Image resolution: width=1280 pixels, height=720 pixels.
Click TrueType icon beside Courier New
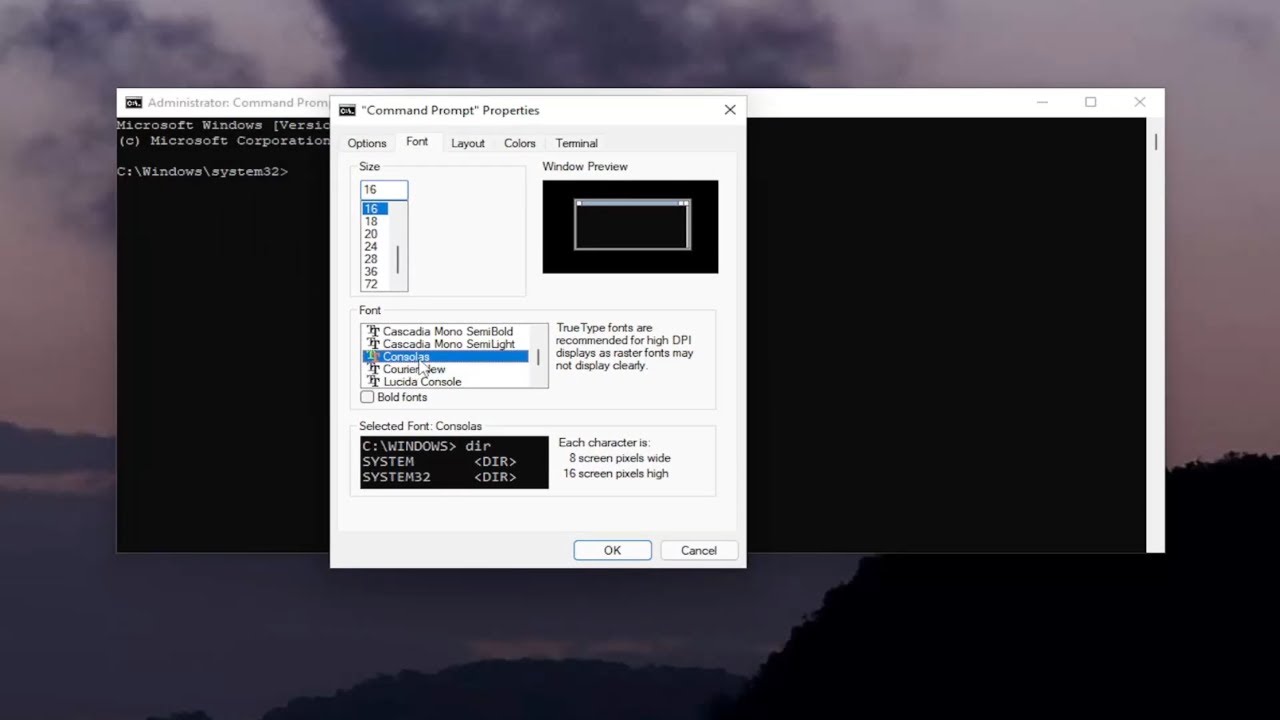pyautogui.click(x=373, y=369)
